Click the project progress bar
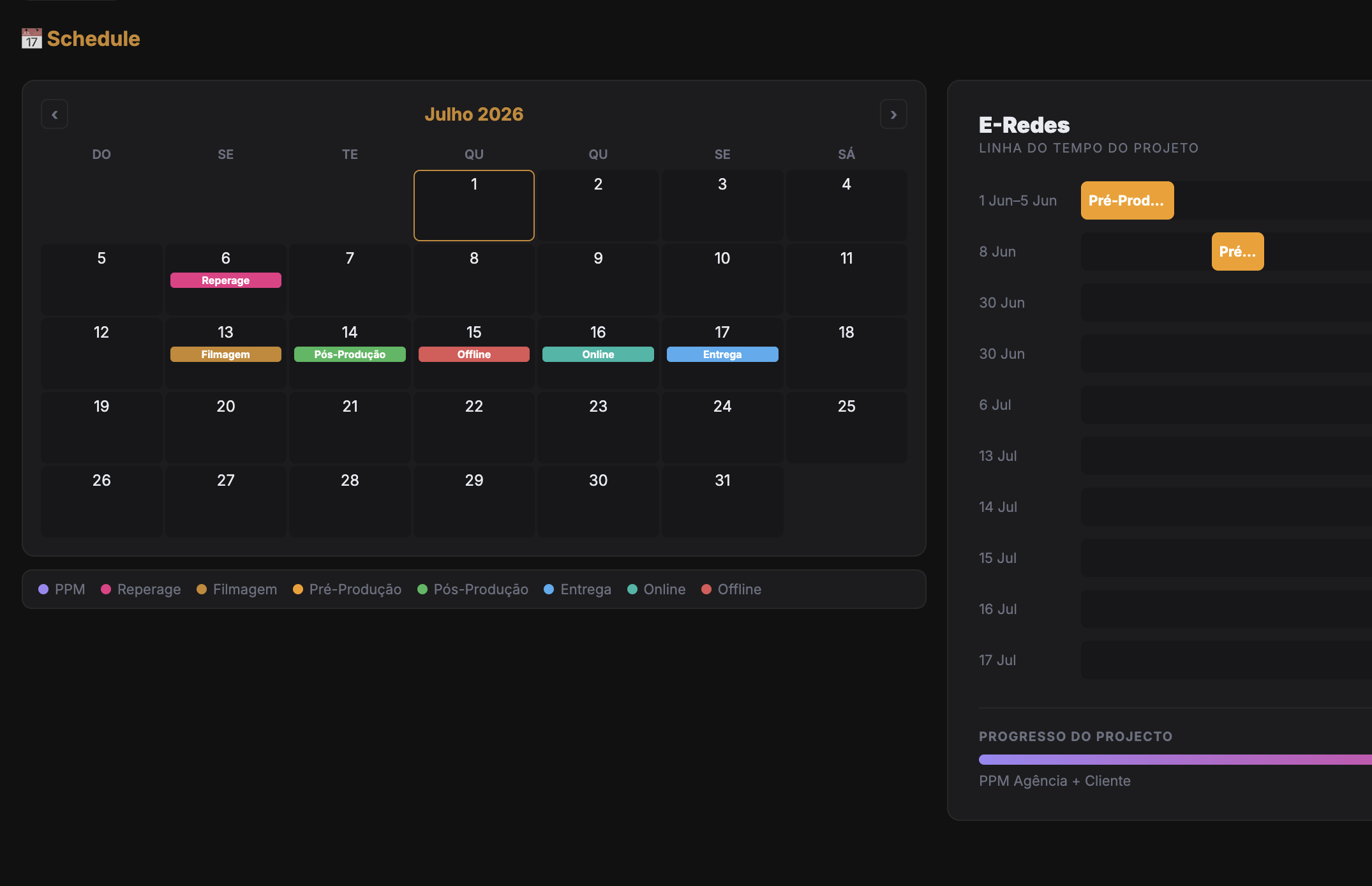This screenshot has width=1372, height=886. 1175,760
